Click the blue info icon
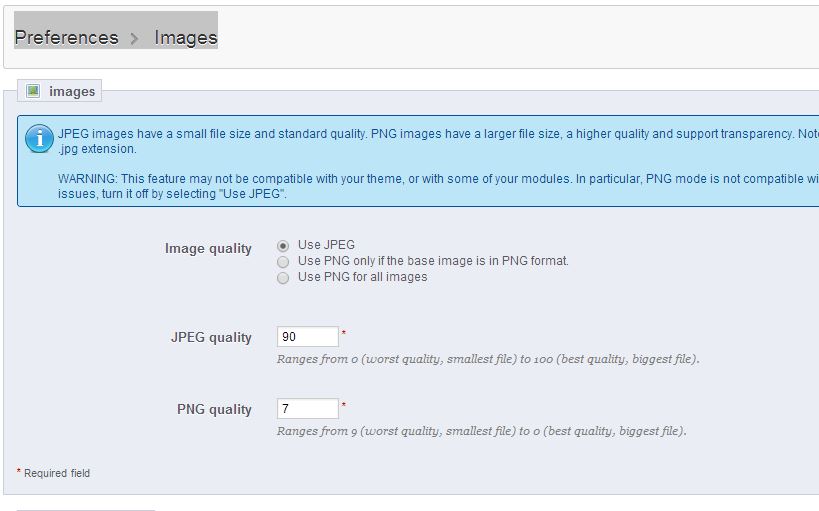This screenshot has width=819, height=511. pos(39,139)
